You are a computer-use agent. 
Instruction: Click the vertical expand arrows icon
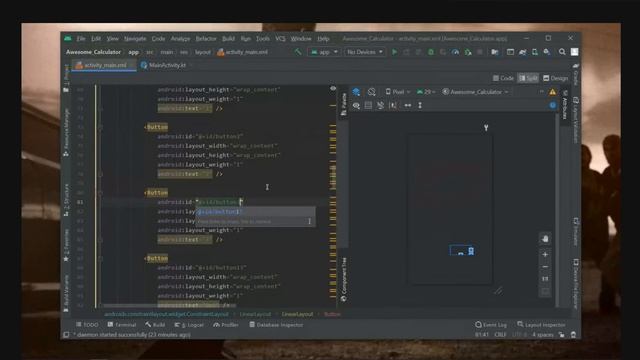point(420,105)
